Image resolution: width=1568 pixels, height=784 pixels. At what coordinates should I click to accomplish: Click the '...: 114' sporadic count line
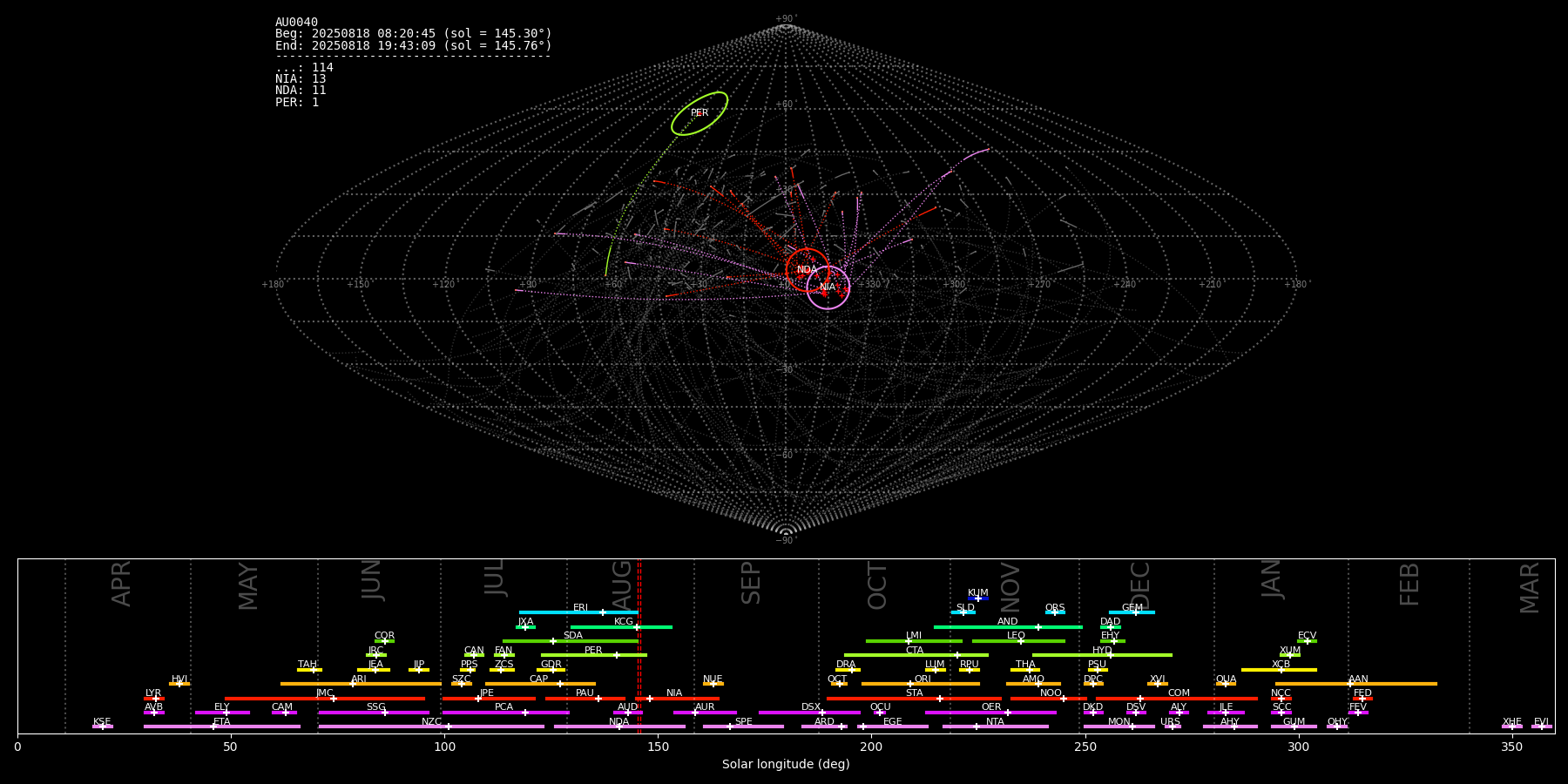304,68
